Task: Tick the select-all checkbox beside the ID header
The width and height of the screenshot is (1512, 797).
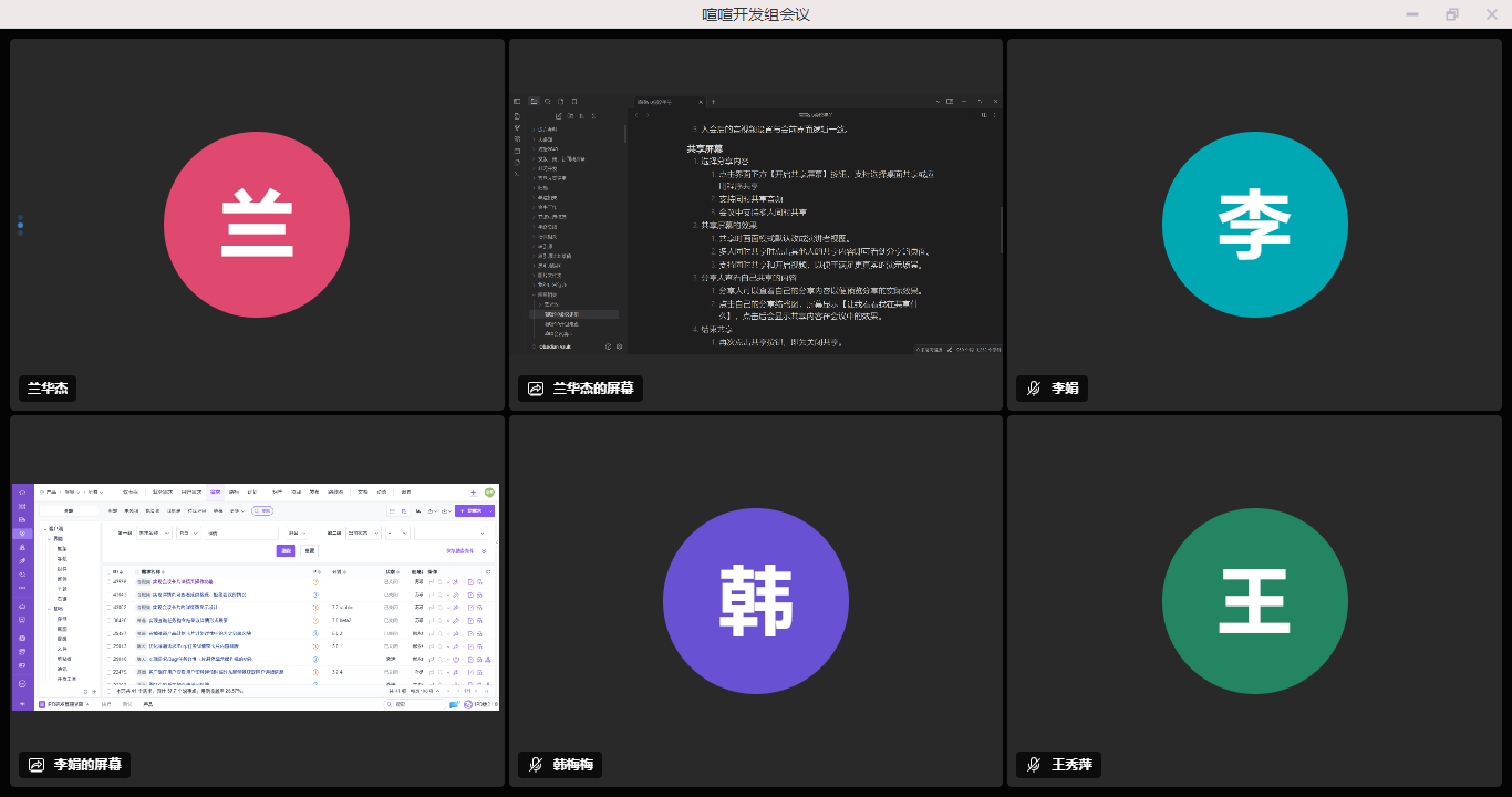Action: point(109,571)
